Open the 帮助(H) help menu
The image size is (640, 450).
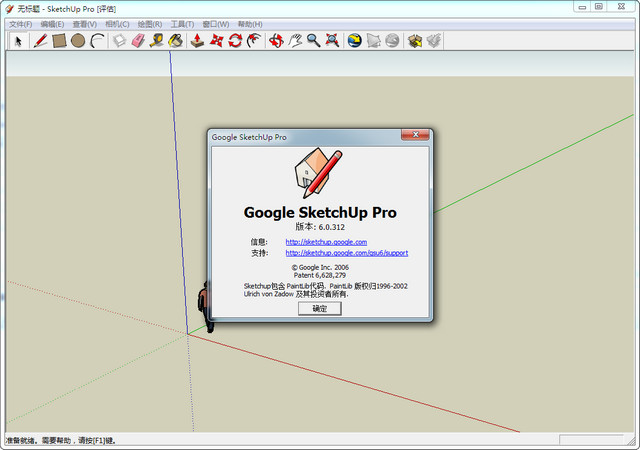[x=250, y=24]
